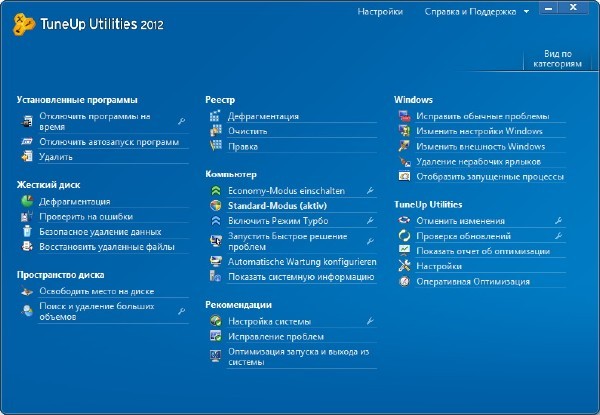Click 'Исправить обычные проблемы' link
Screen dimensions: 600x415
(x=483, y=116)
